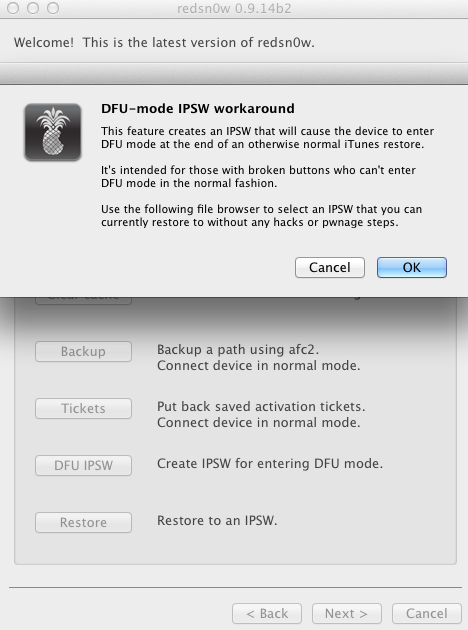Choose the DFU IPSW button
Screen dimensions: 468x630
pos(83,466)
